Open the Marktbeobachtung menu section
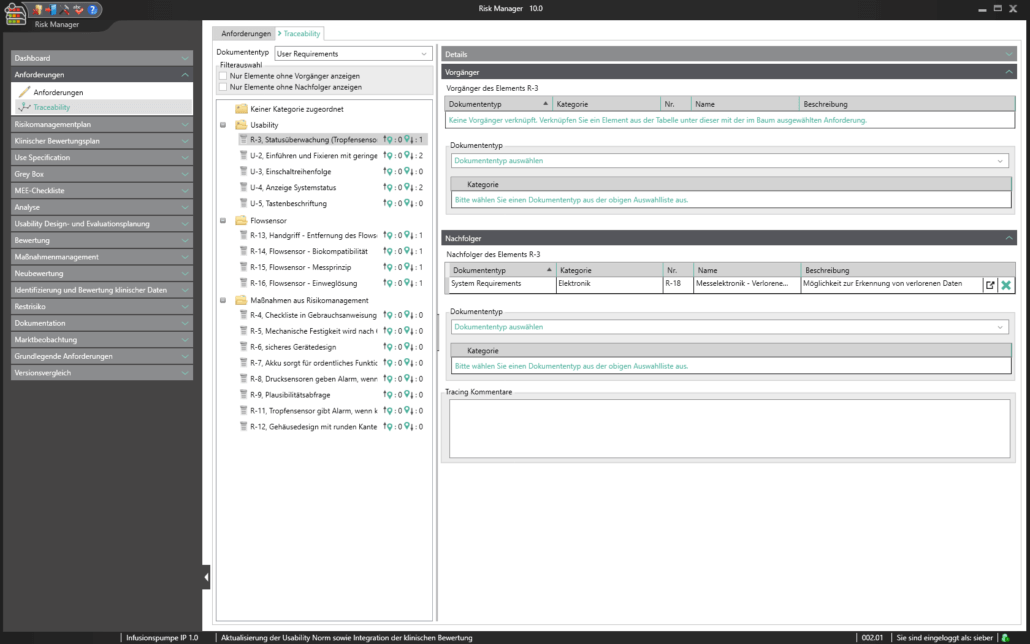Viewport: 1030px width, 644px height. click(102, 340)
